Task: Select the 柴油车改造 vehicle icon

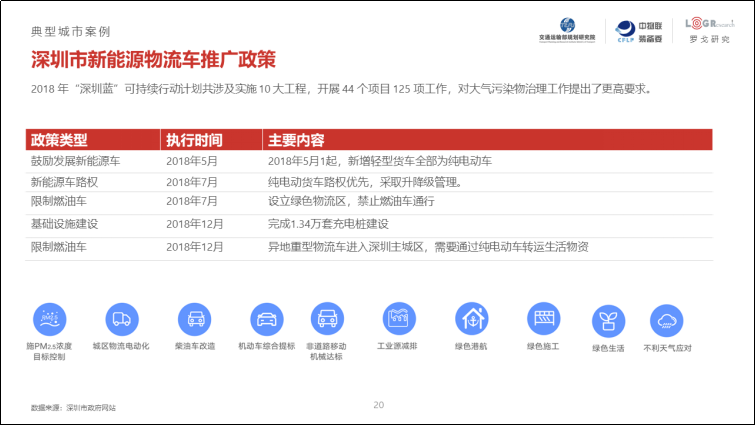Action: [x=195, y=319]
